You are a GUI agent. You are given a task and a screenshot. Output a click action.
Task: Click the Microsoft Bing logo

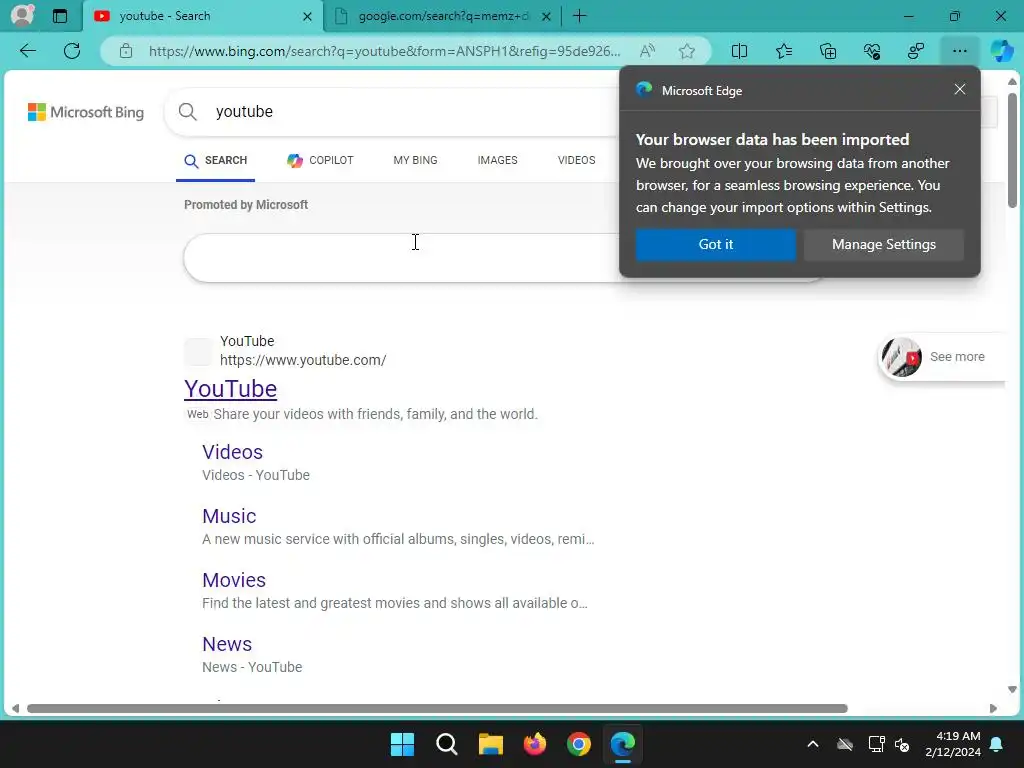click(86, 112)
